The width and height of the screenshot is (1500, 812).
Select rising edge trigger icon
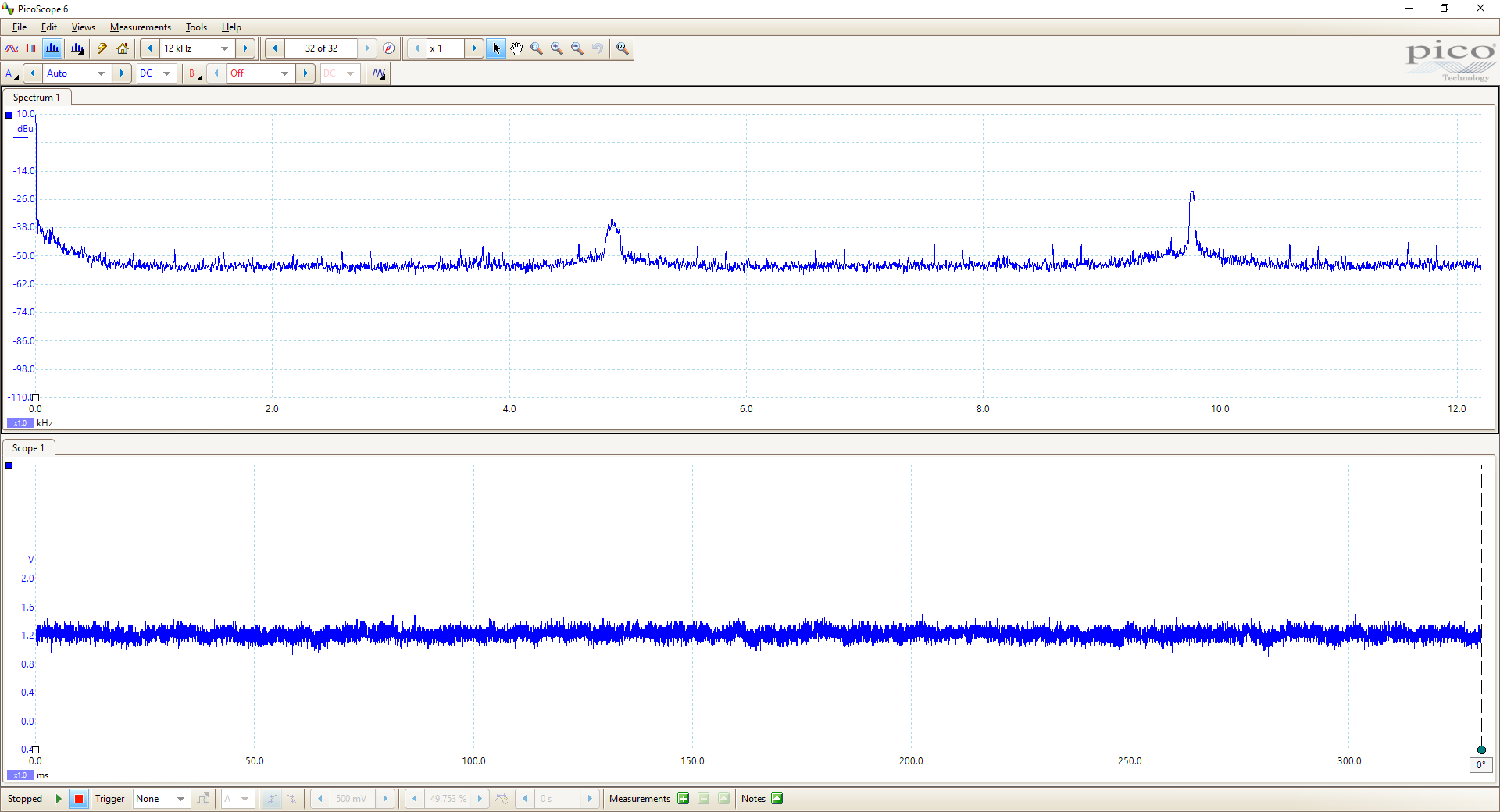click(x=271, y=799)
